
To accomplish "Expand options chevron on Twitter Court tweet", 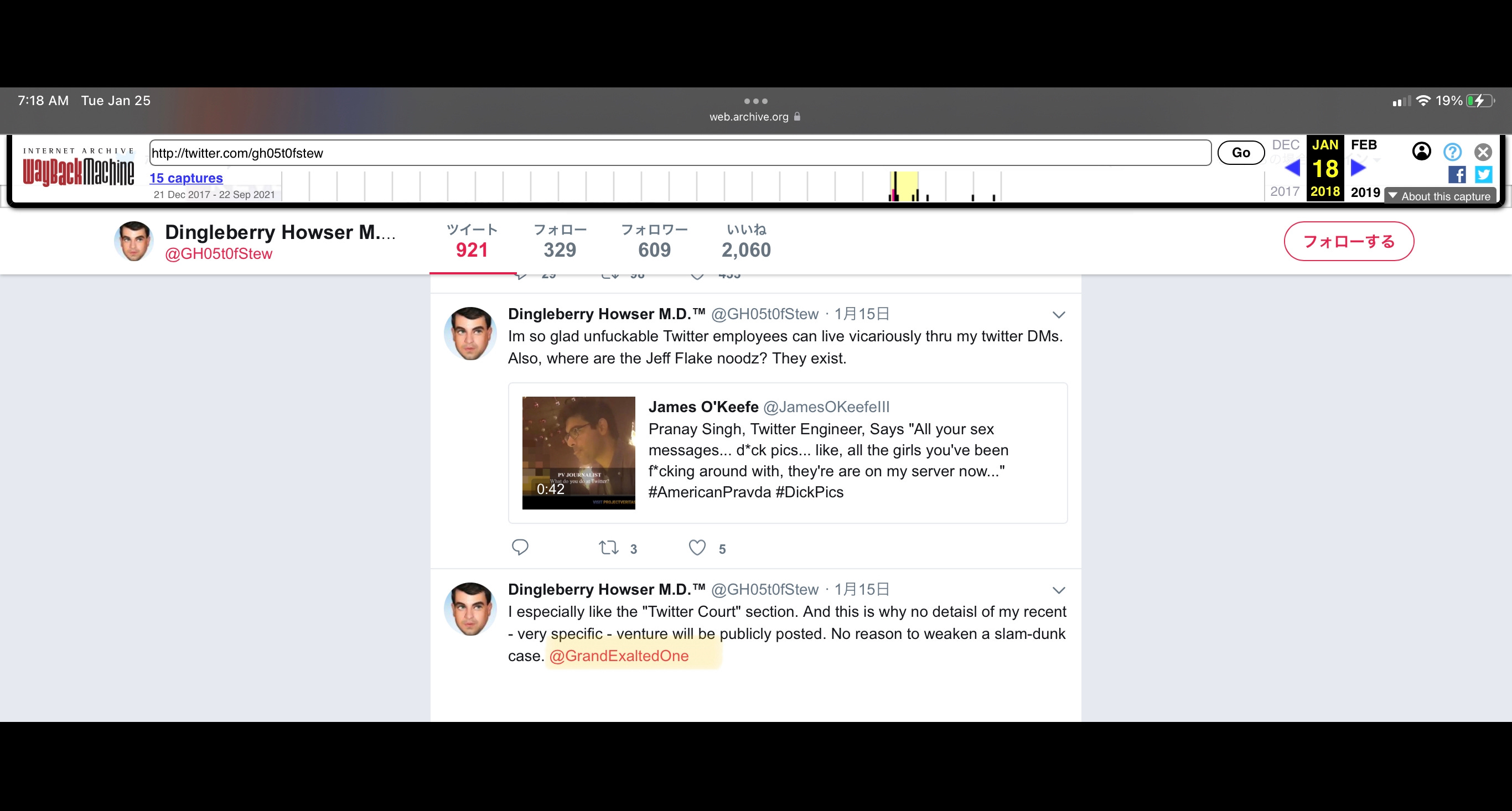I will pyautogui.click(x=1058, y=590).
